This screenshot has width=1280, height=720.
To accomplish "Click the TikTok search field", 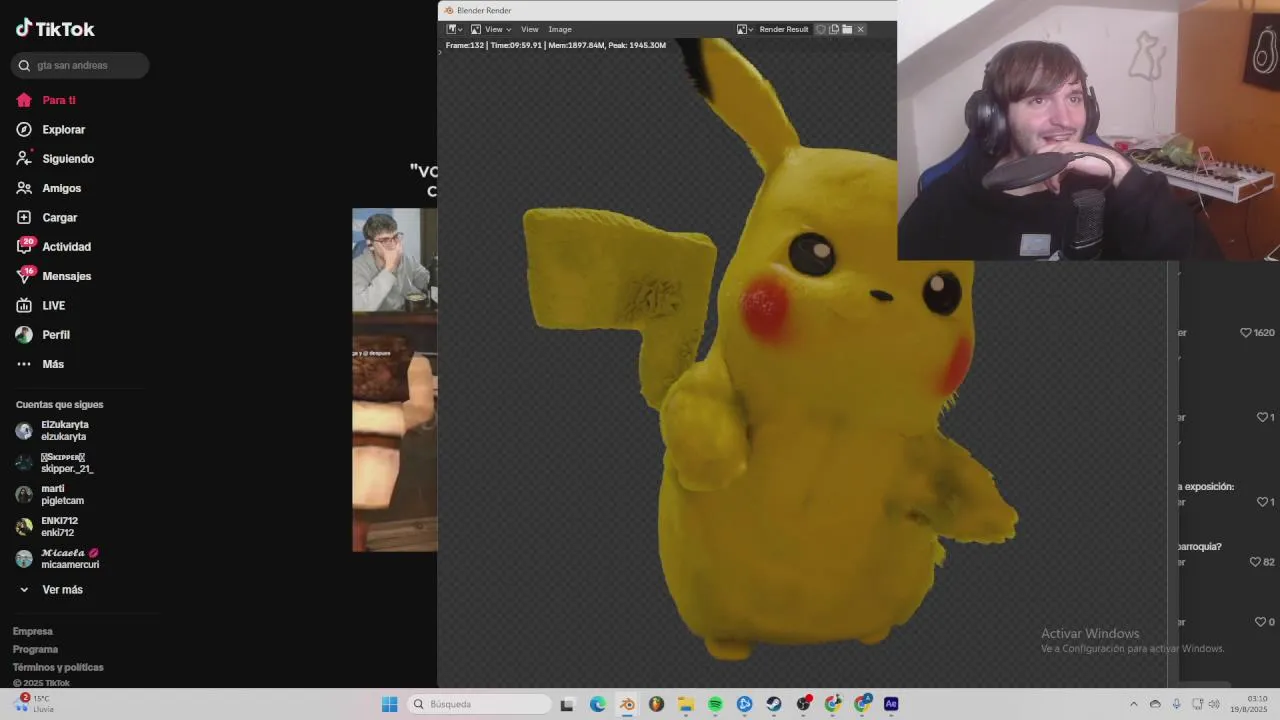I will pos(80,65).
